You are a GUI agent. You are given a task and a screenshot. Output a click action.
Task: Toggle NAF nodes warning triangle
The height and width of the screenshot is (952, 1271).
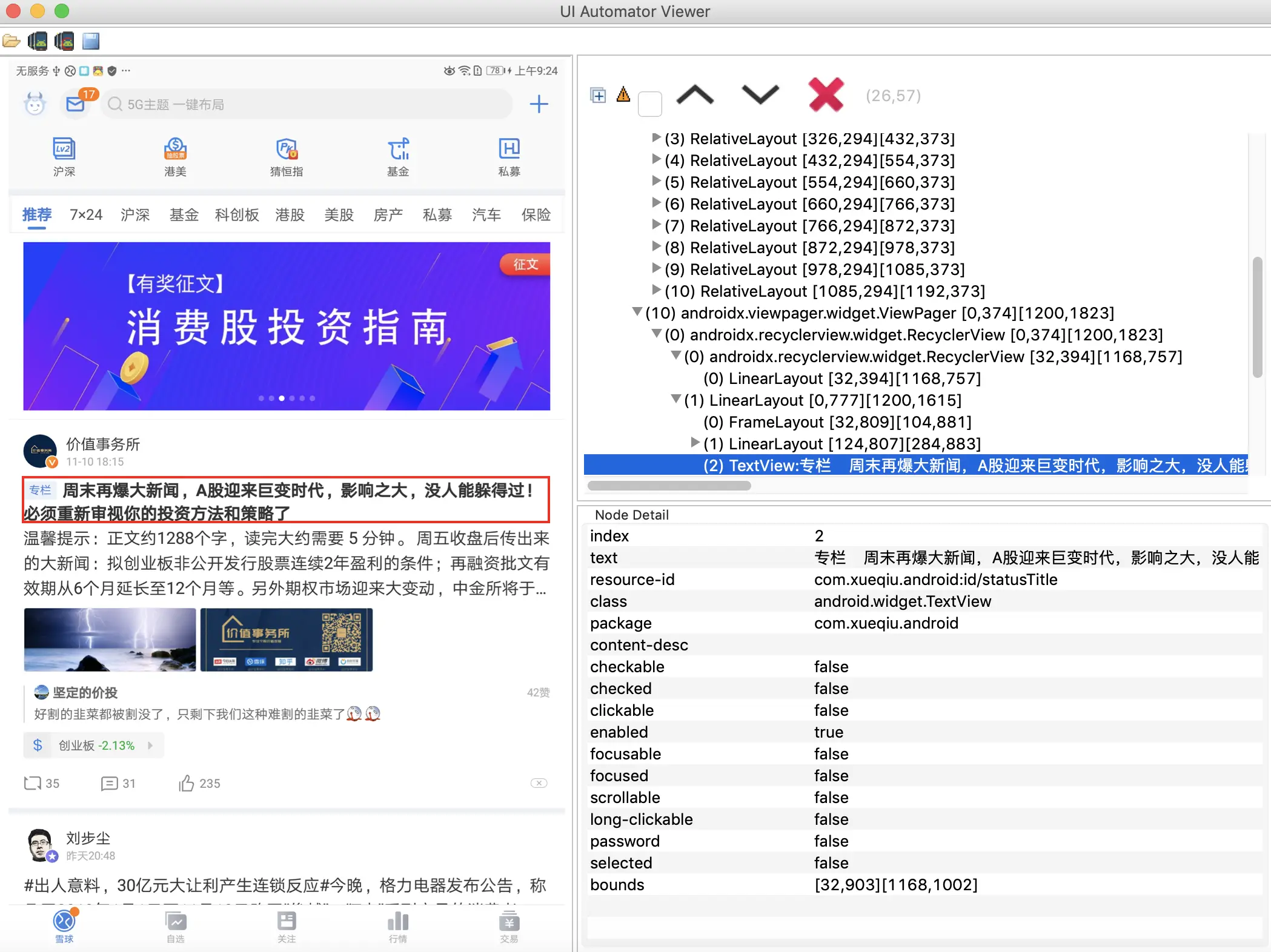coord(623,95)
